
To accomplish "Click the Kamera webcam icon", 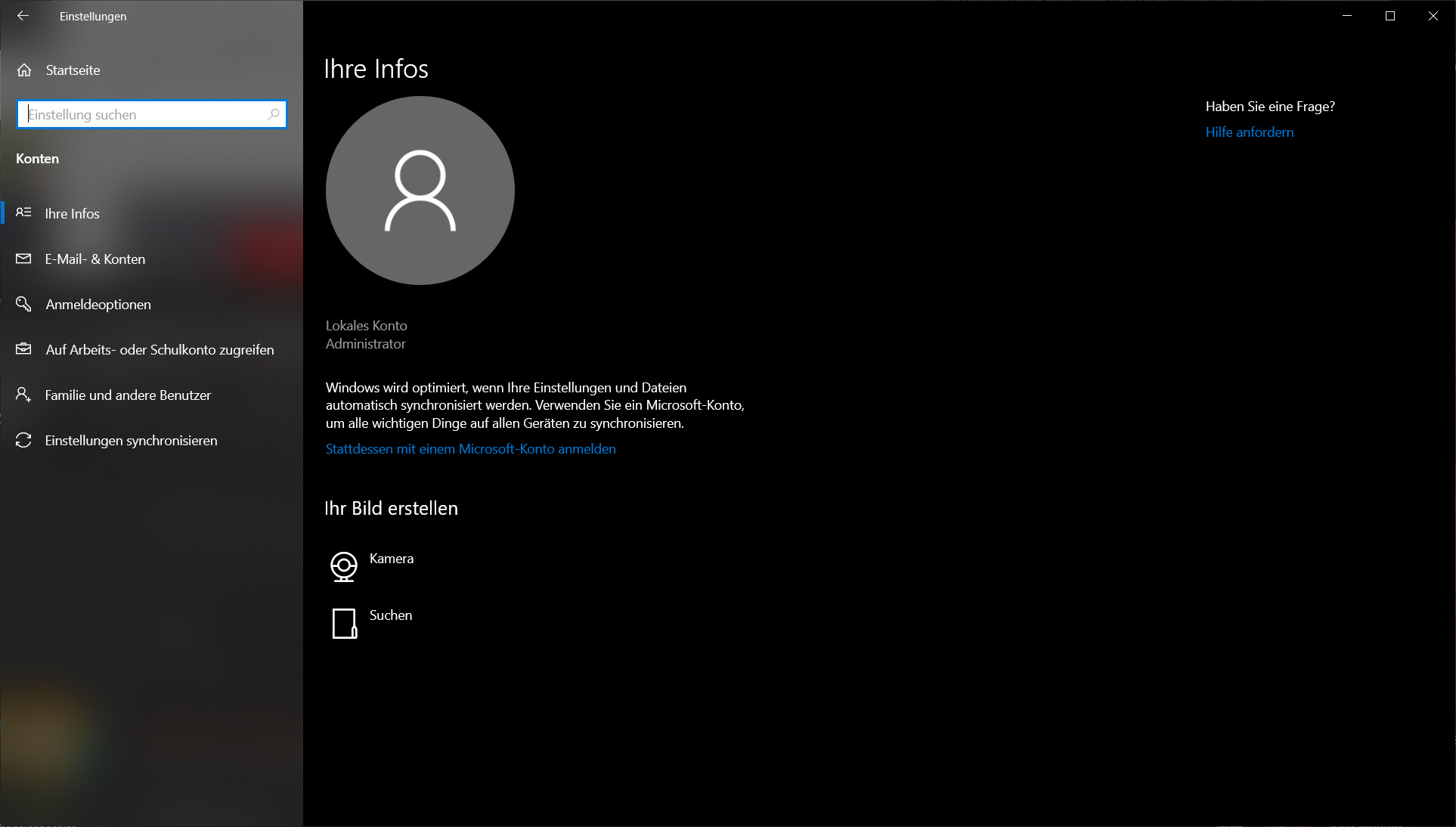I will [344, 566].
